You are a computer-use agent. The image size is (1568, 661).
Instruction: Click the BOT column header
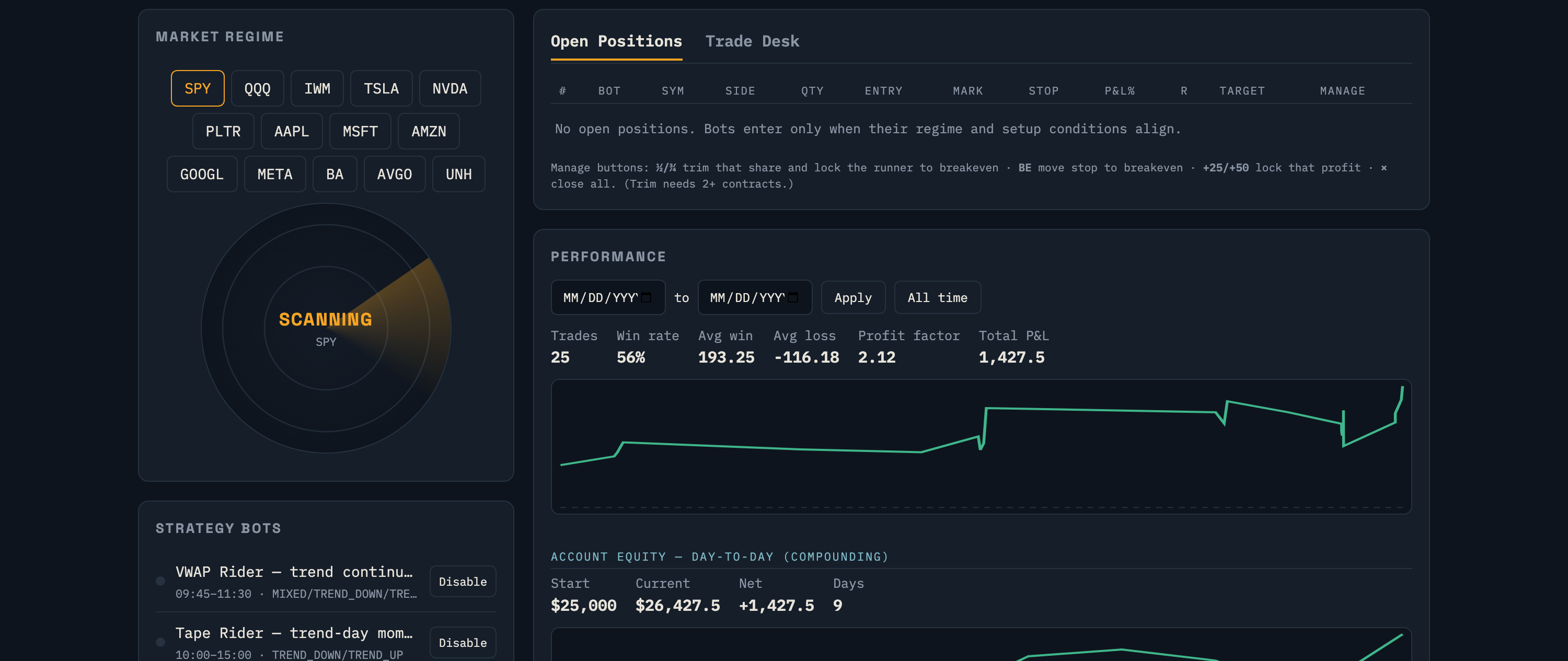point(609,91)
